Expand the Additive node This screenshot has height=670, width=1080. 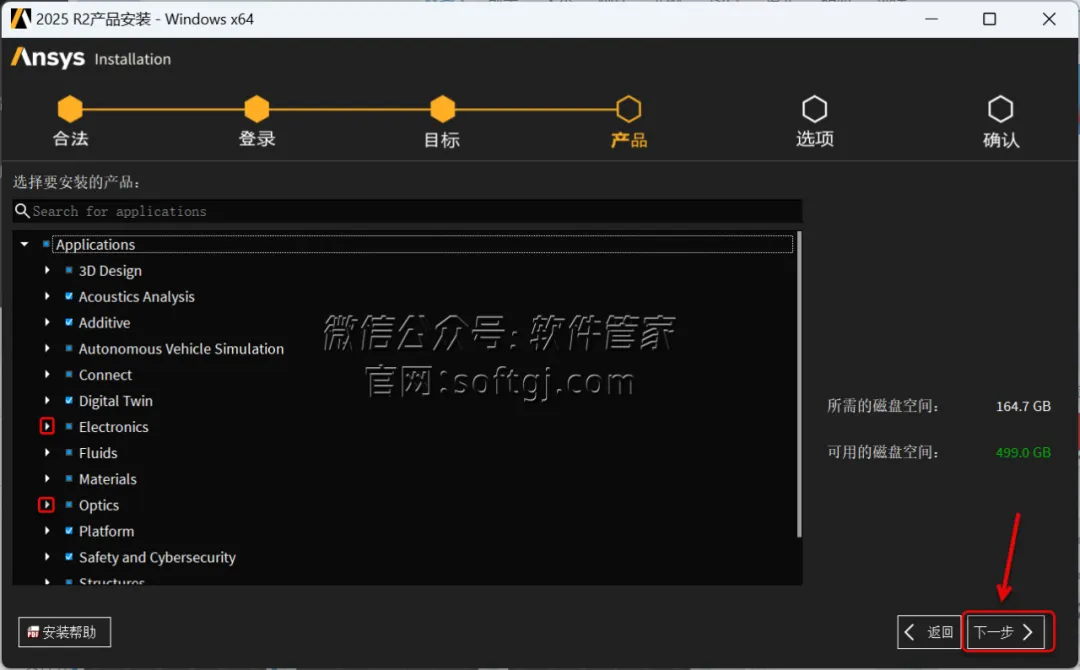pyautogui.click(x=47, y=322)
